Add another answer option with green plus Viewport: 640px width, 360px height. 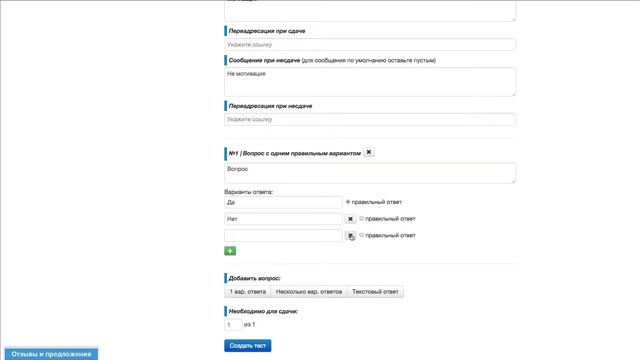point(230,251)
